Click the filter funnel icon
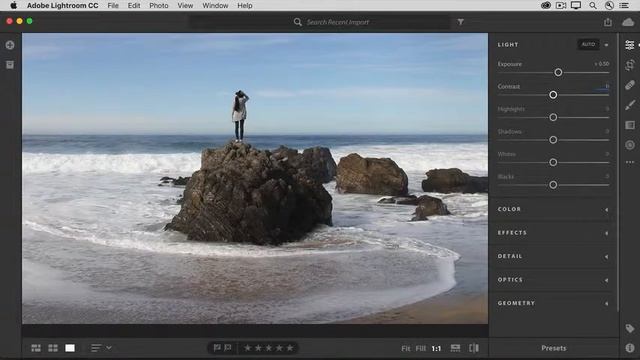Image resolution: width=640 pixels, height=360 pixels. pos(460,22)
